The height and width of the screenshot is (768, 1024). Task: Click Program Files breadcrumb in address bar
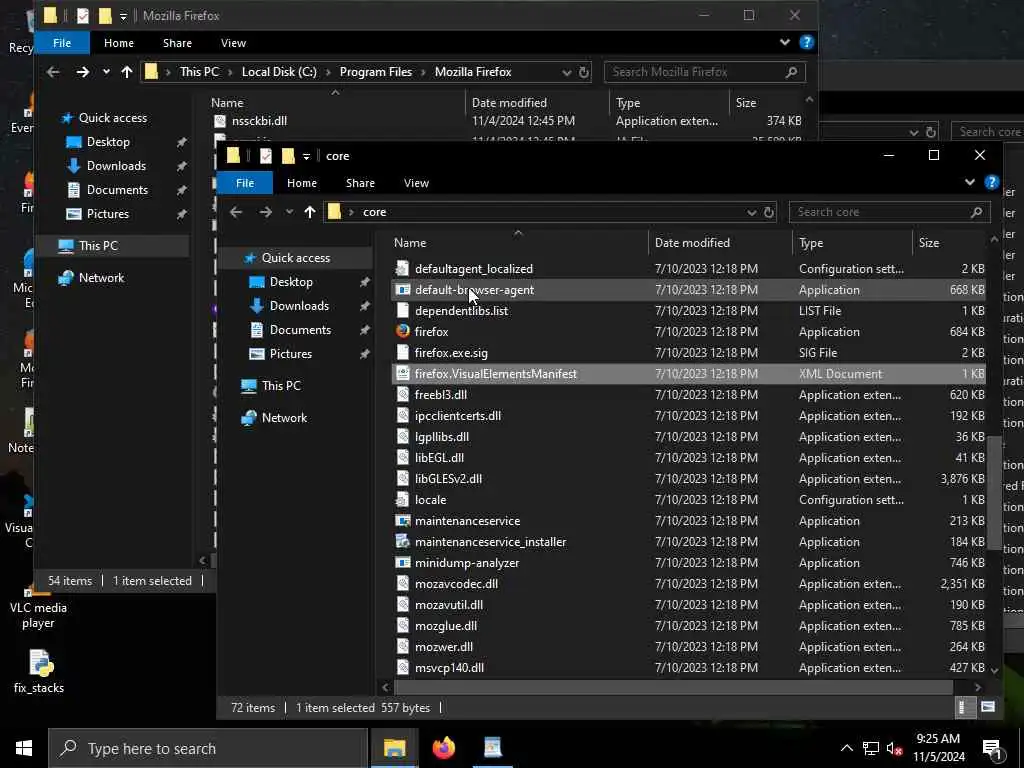[376, 72]
